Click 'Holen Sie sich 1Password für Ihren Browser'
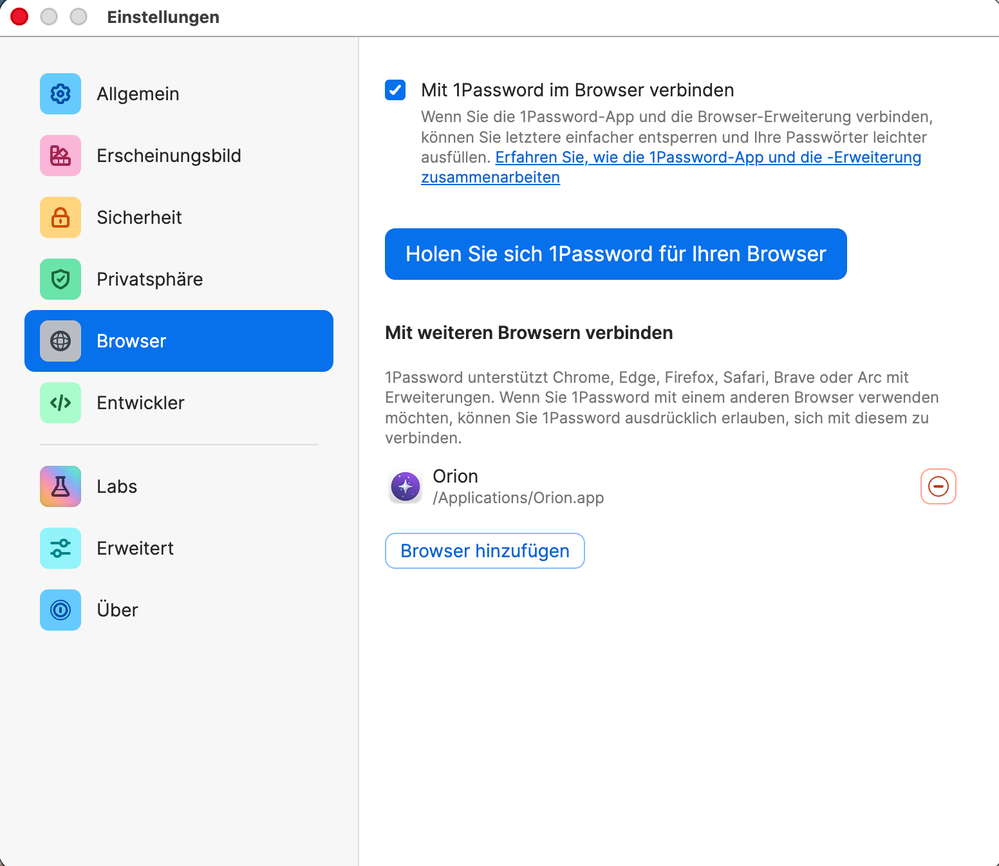This screenshot has width=999, height=866. (615, 254)
